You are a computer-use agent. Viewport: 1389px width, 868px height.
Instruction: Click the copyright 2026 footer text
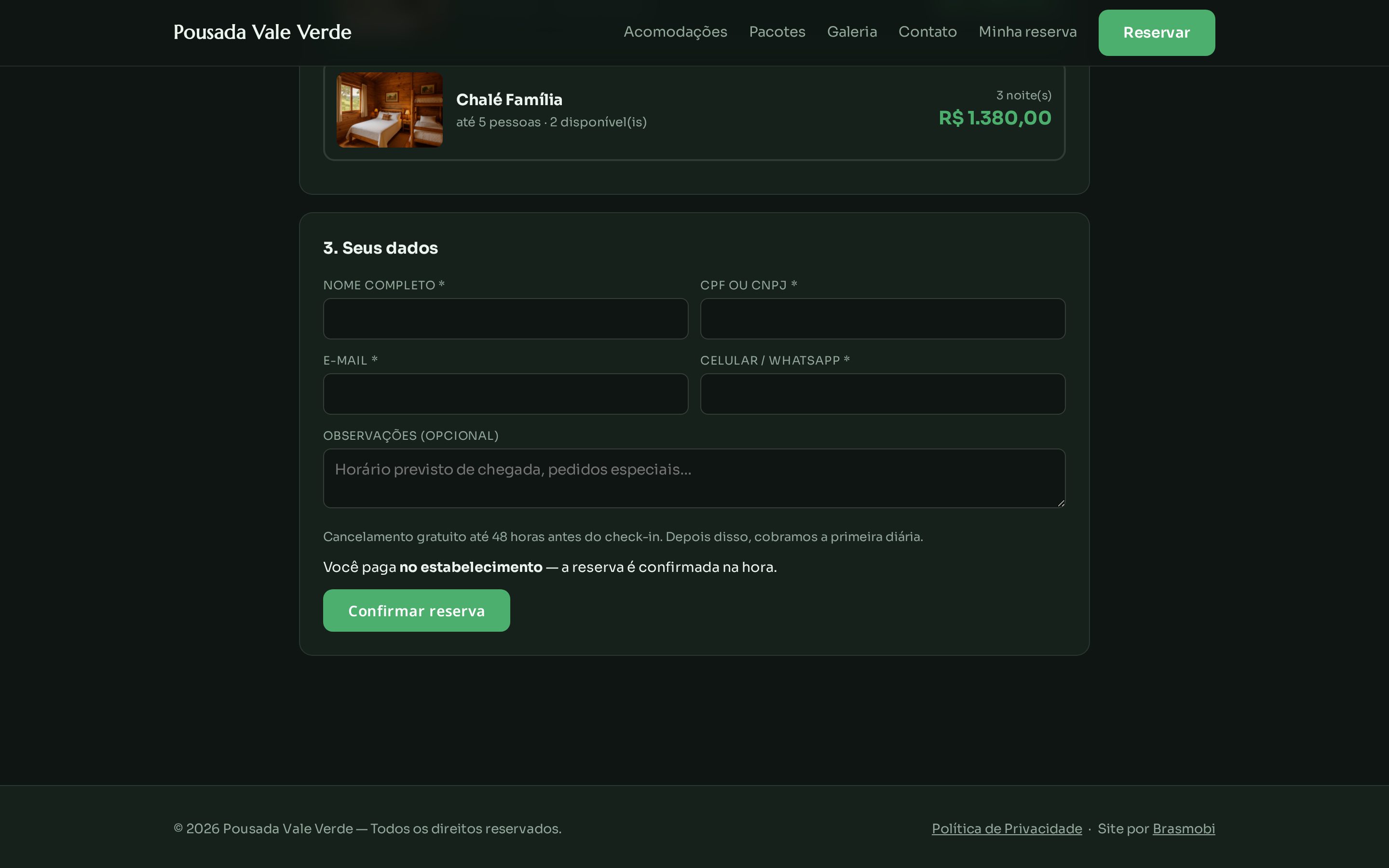368,829
